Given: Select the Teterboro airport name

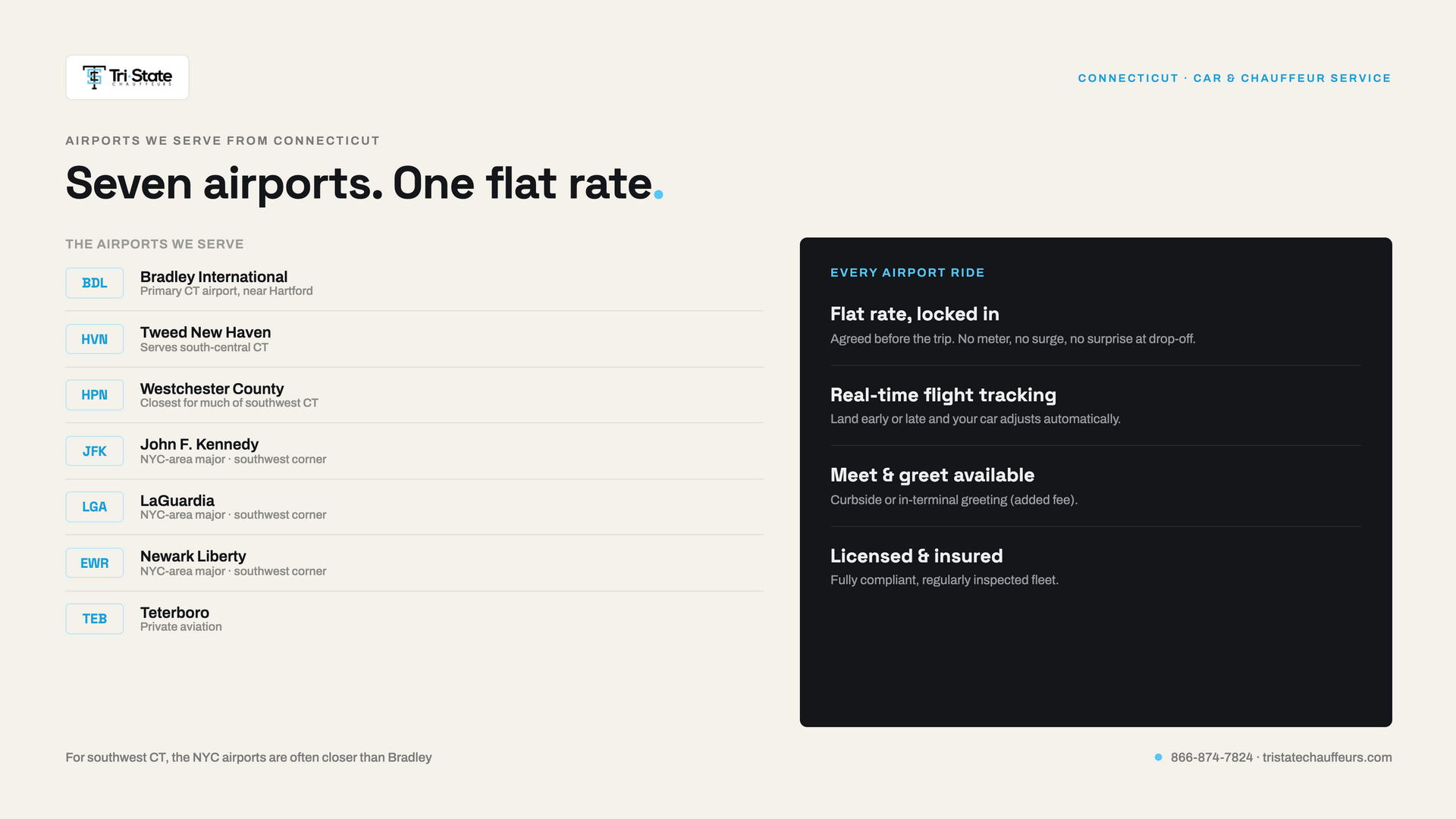Looking at the screenshot, I should tap(174, 613).
